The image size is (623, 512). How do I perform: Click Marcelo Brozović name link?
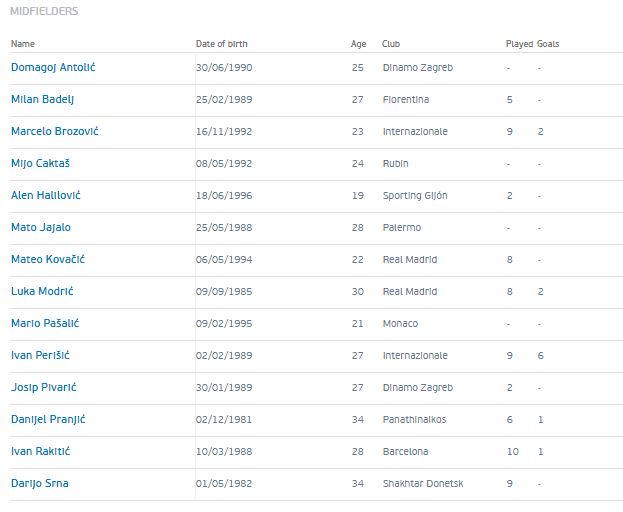pyautogui.click(x=55, y=131)
